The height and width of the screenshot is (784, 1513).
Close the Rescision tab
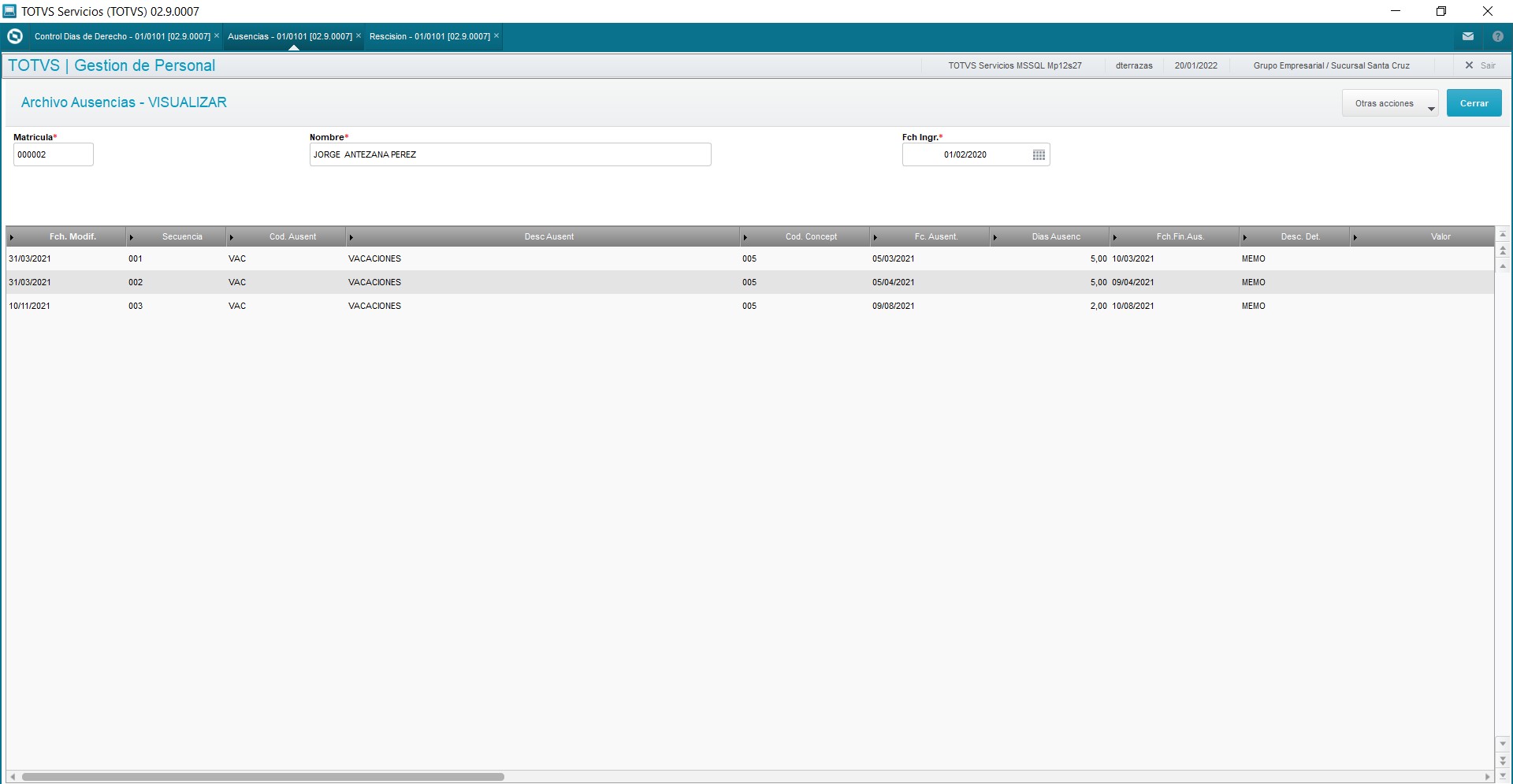(496, 35)
